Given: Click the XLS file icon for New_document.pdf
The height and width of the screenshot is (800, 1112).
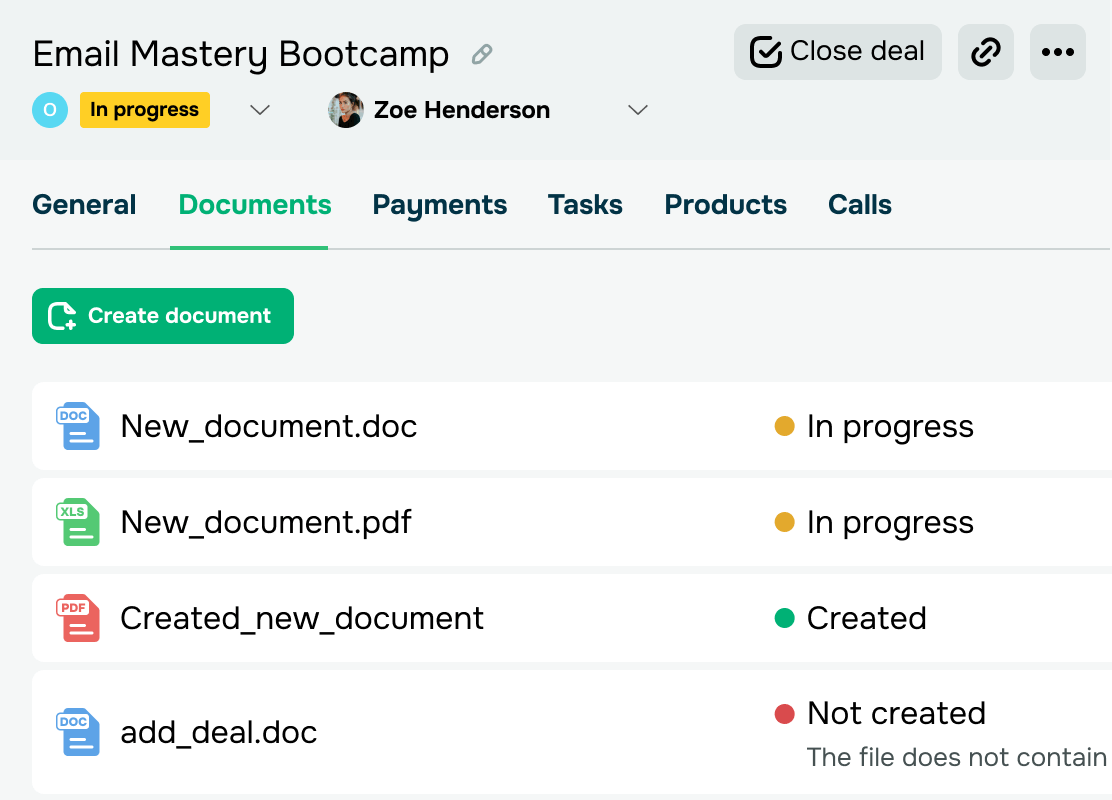Looking at the screenshot, I should coord(78,522).
